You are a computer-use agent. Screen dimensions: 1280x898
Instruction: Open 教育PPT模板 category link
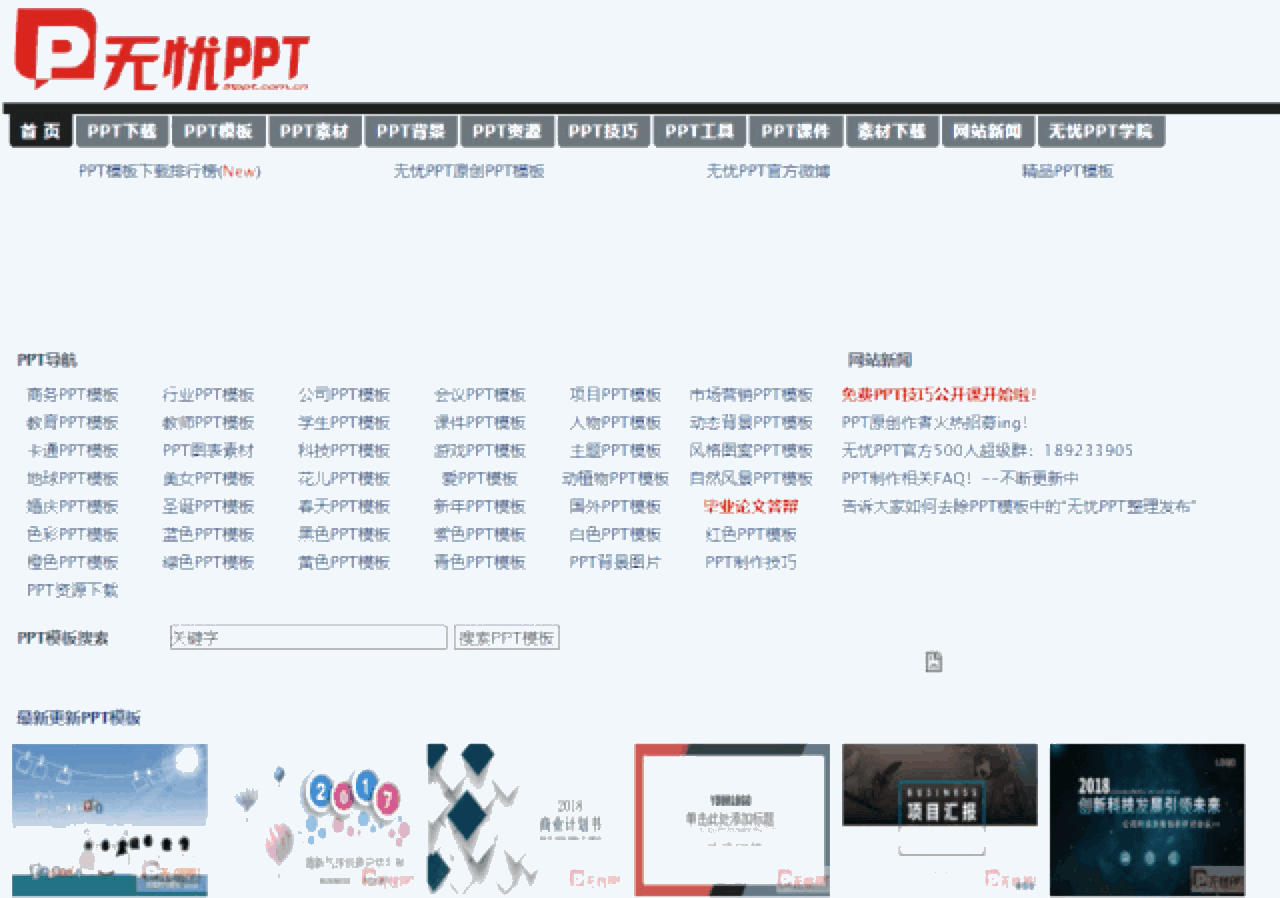(x=73, y=423)
